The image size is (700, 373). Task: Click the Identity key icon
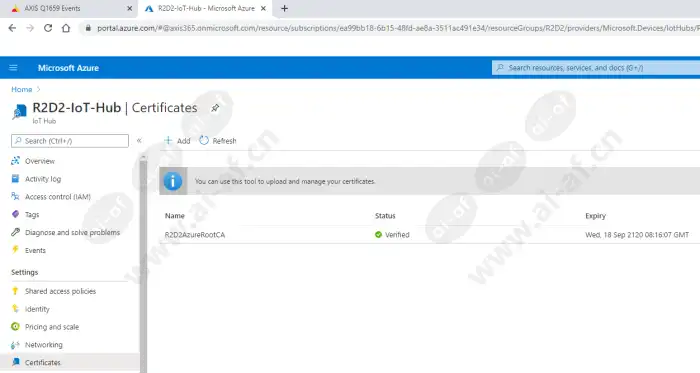click(x=16, y=309)
